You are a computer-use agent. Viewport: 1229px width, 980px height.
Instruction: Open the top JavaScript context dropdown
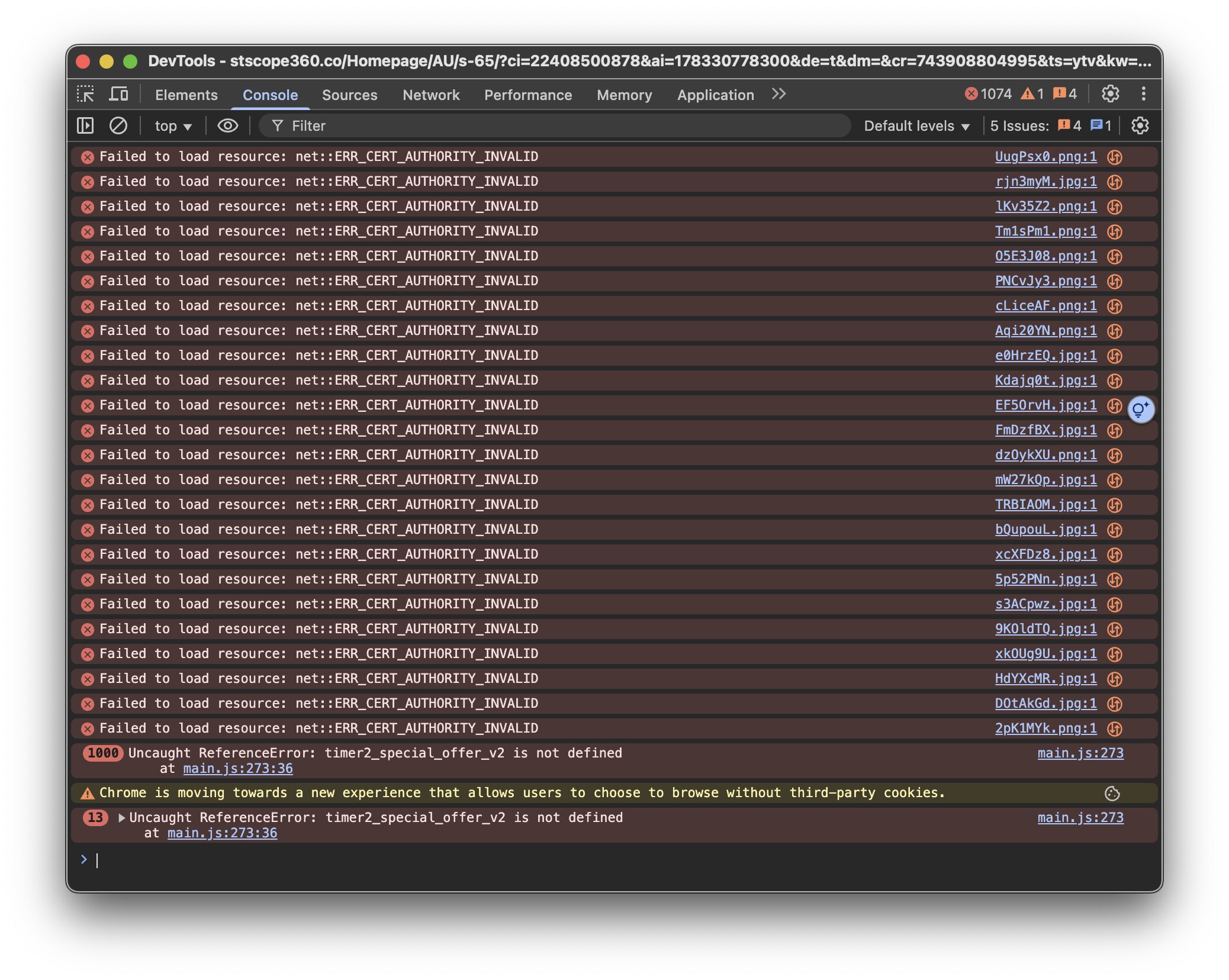173,126
